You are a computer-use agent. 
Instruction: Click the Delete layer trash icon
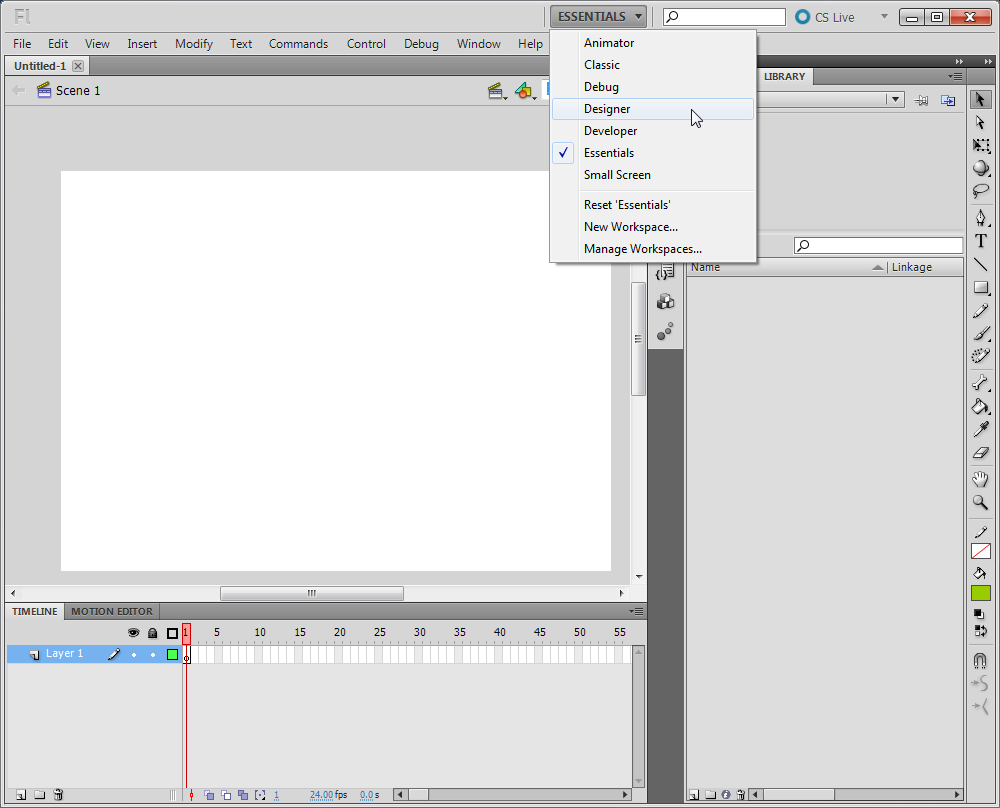[x=58, y=795]
